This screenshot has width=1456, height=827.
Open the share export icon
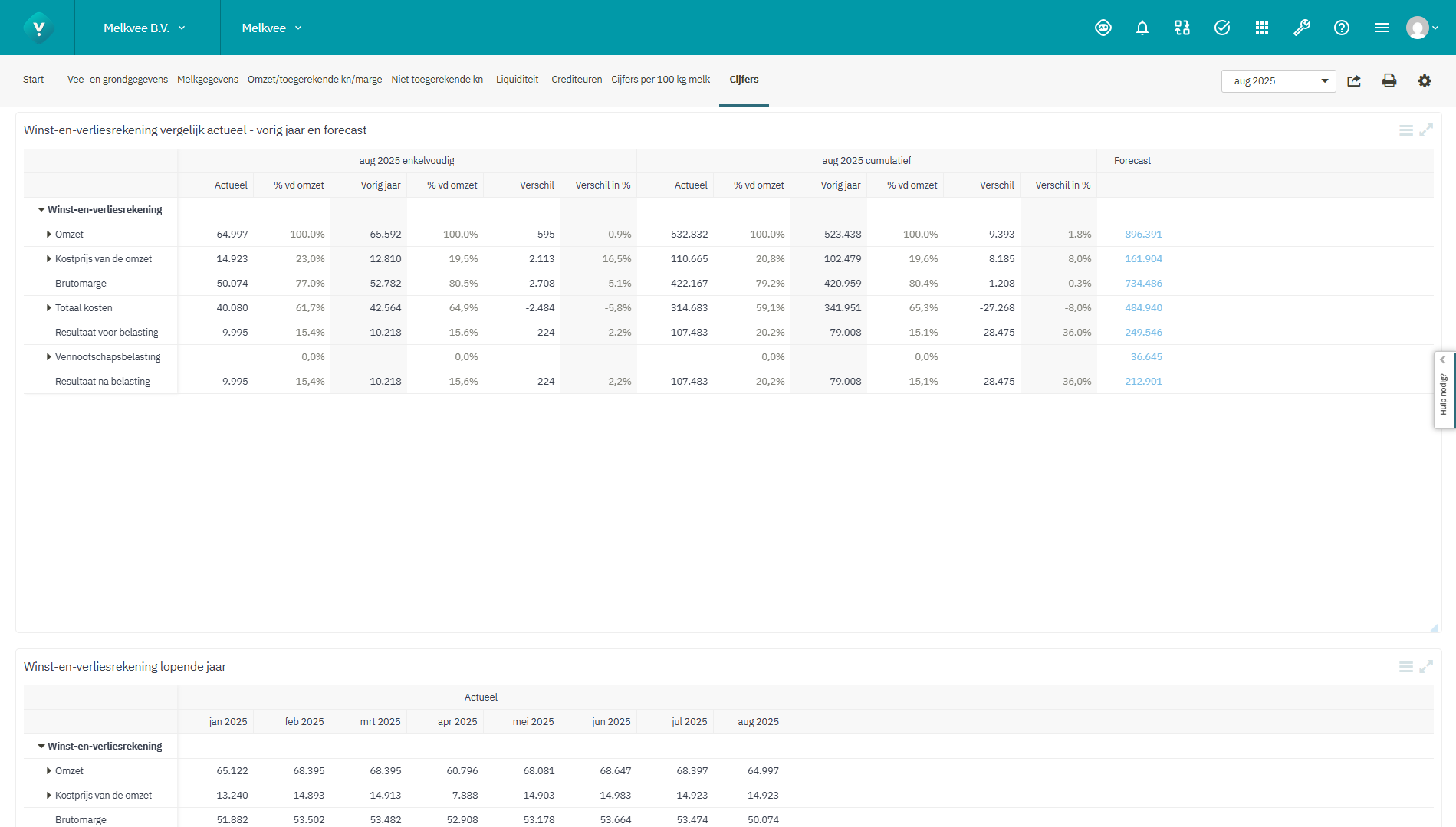1354,80
